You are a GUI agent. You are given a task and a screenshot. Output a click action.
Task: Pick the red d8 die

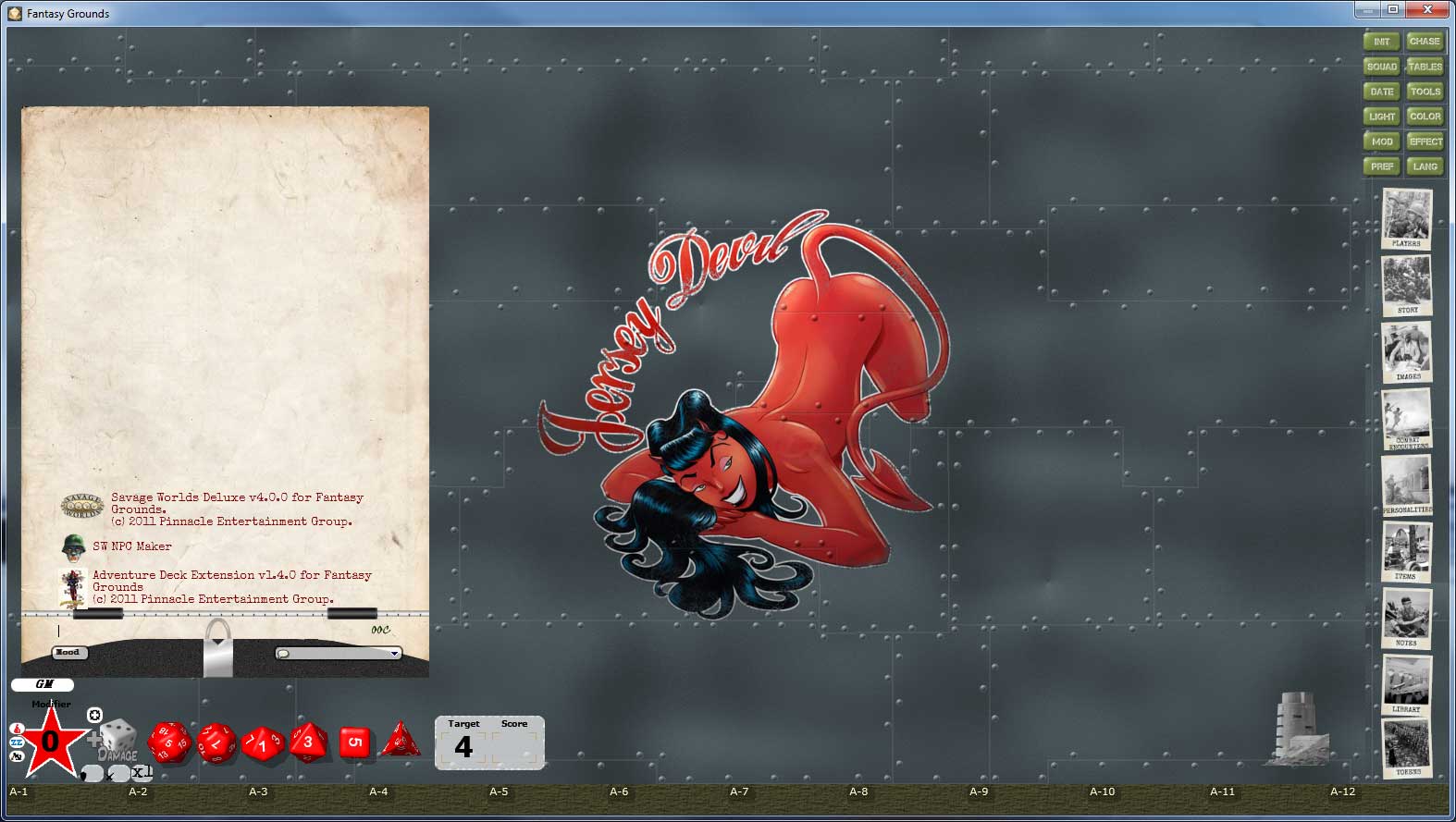click(x=308, y=742)
